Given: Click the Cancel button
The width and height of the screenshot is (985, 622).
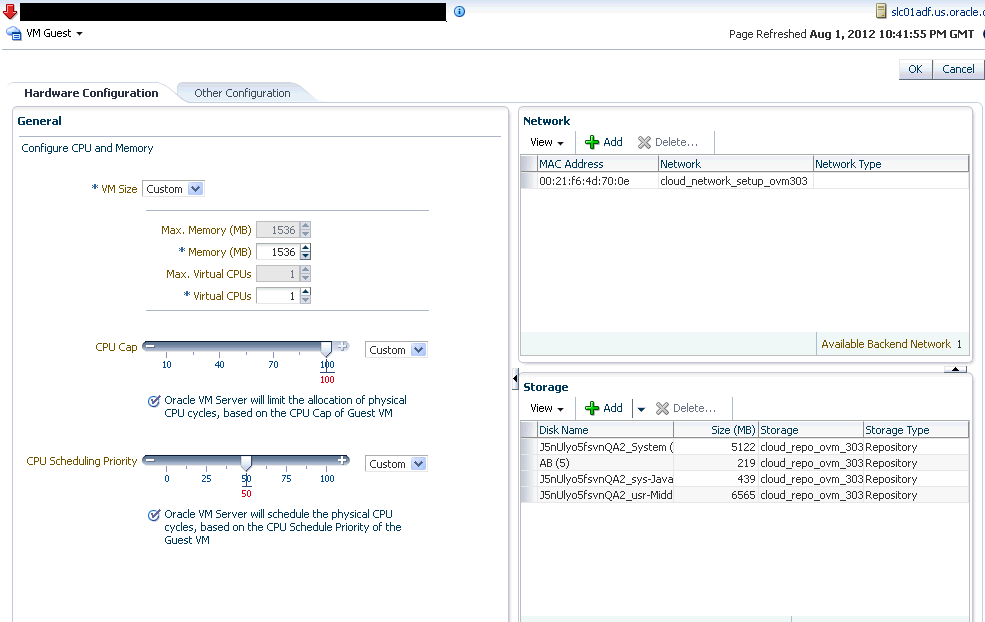Looking at the screenshot, I should coord(958,69).
